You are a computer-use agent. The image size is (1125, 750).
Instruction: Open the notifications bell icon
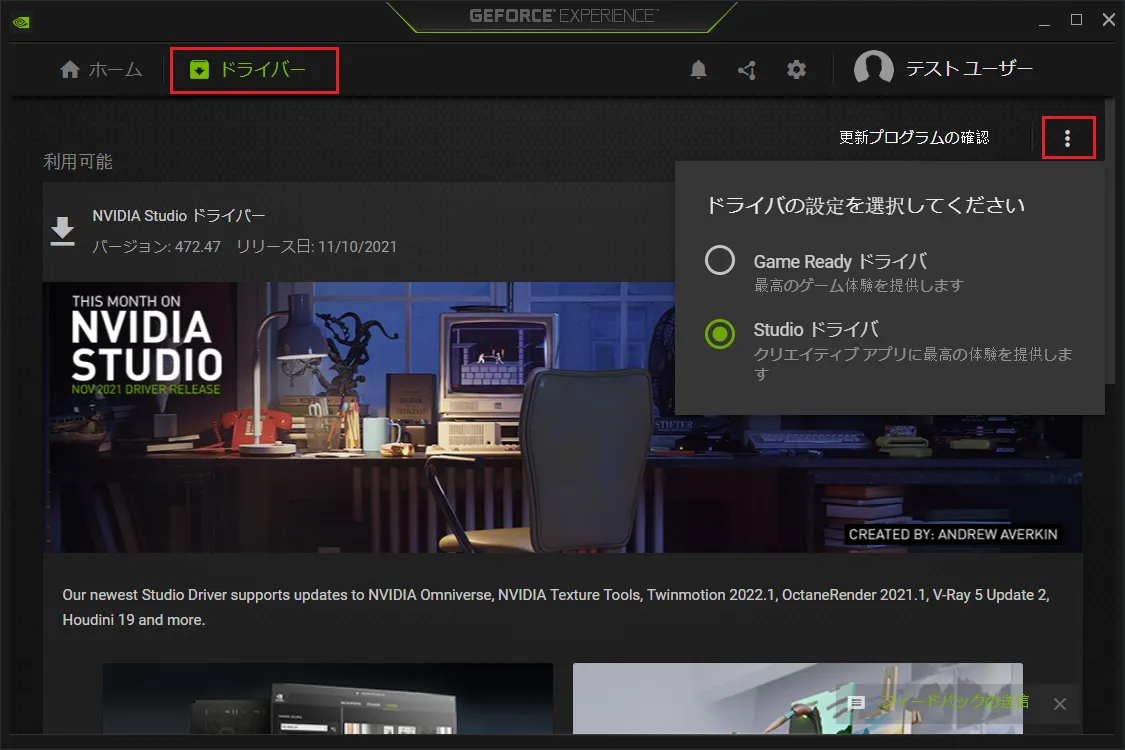coord(698,70)
